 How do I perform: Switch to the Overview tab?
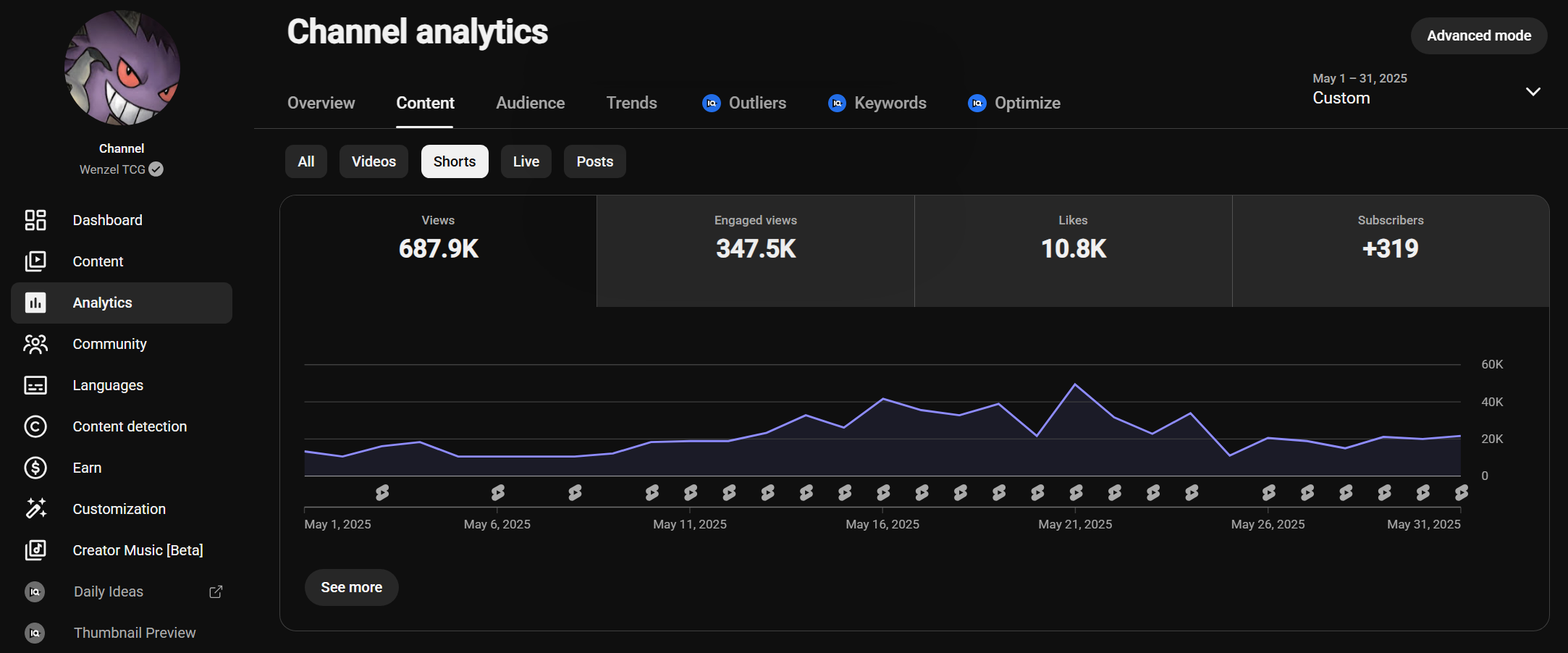click(x=321, y=103)
